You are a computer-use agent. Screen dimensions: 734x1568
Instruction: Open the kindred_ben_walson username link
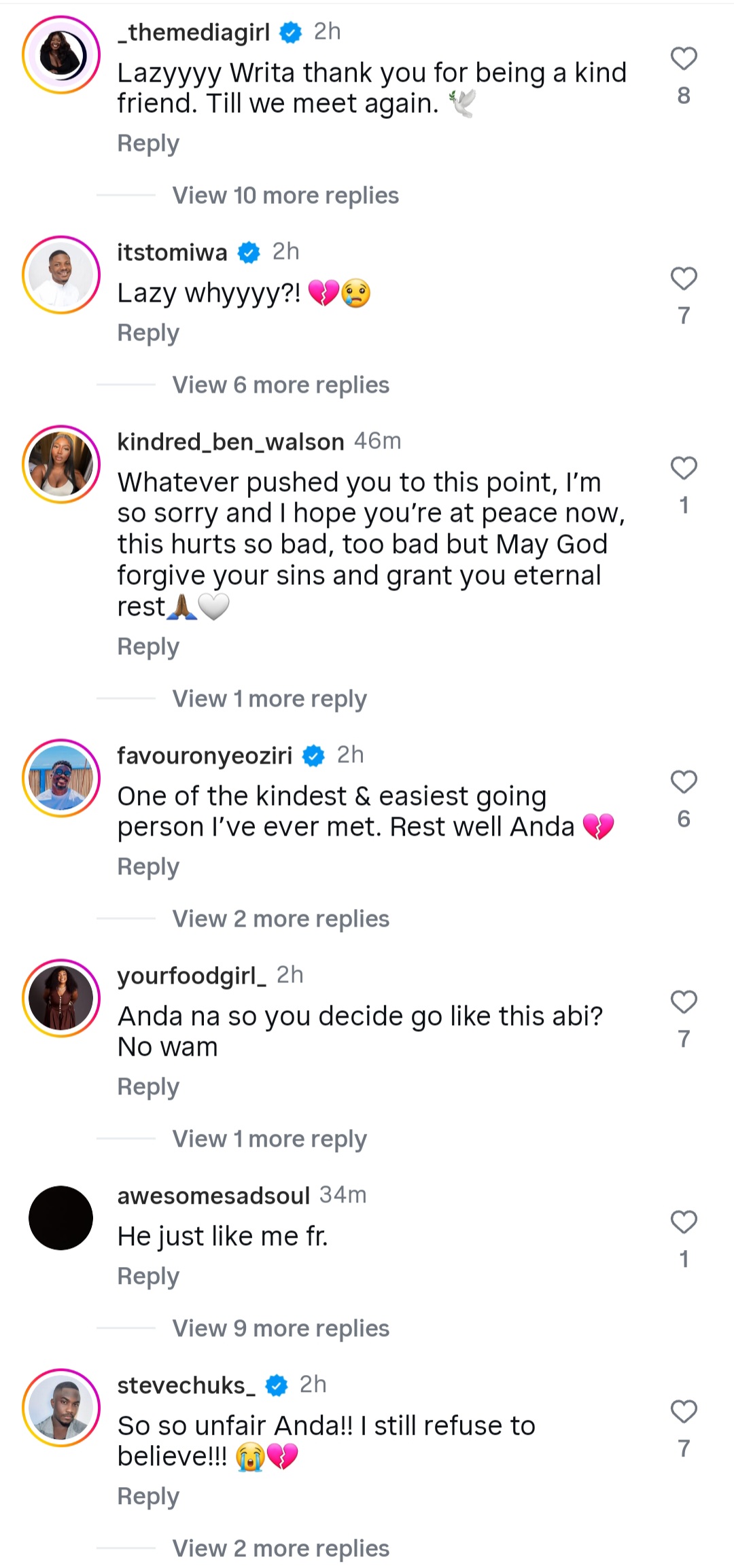[230, 442]
